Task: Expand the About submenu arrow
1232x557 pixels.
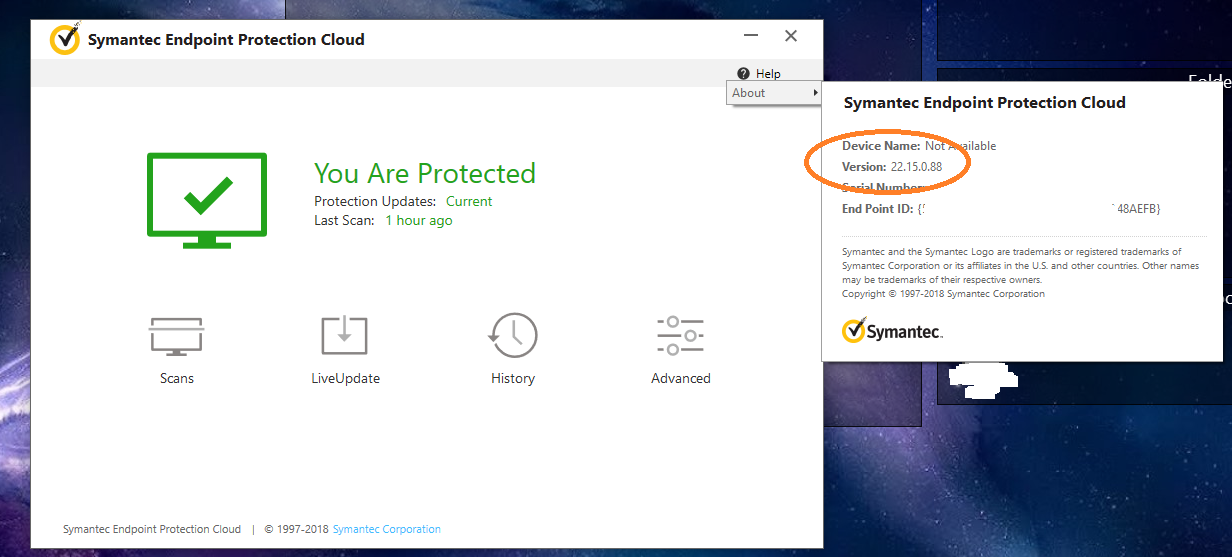Action: tap(815, 93)
